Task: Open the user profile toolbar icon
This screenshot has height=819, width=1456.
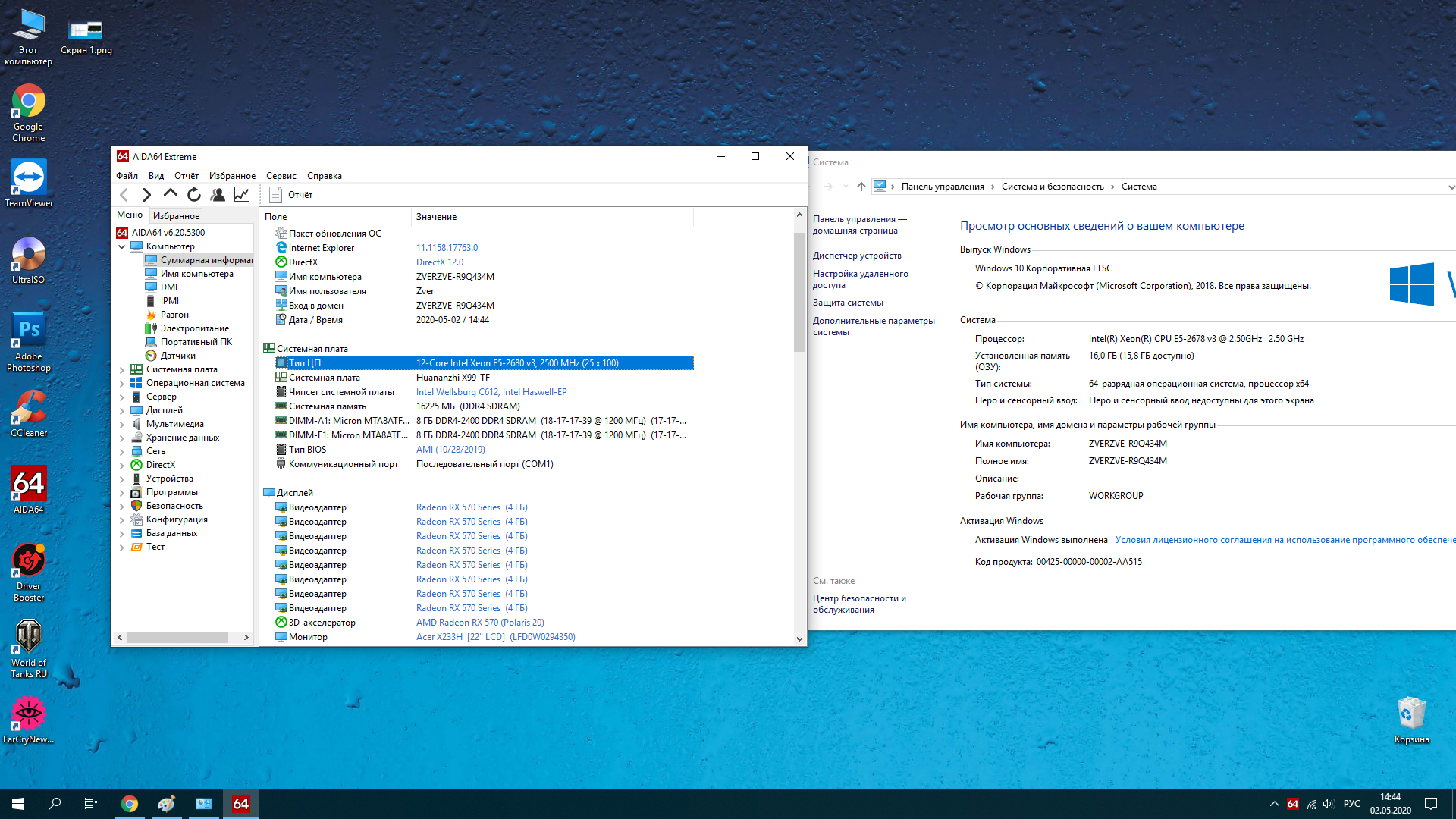Action: pos(218,195)
